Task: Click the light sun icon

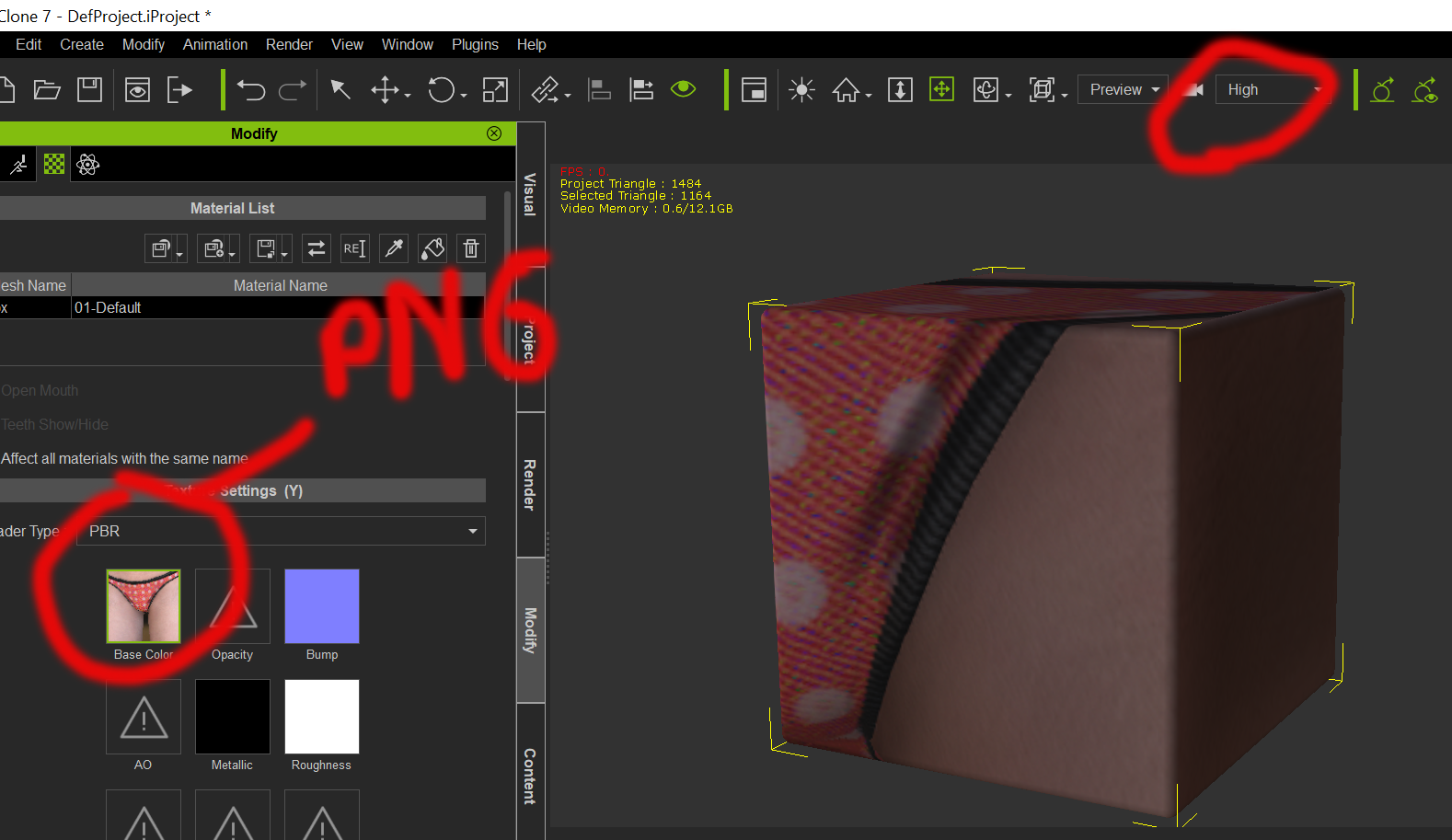Action: pos(801,89)
